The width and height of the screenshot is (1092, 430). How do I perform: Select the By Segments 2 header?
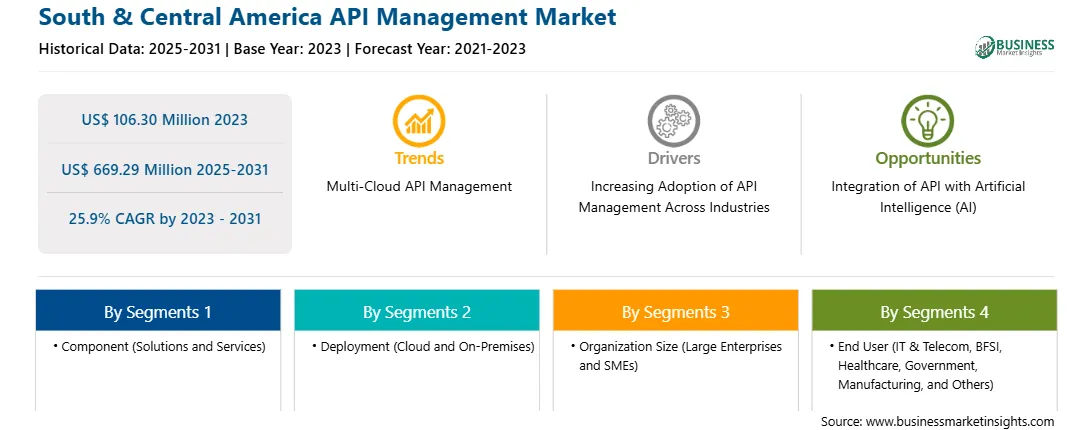point(416,311)
